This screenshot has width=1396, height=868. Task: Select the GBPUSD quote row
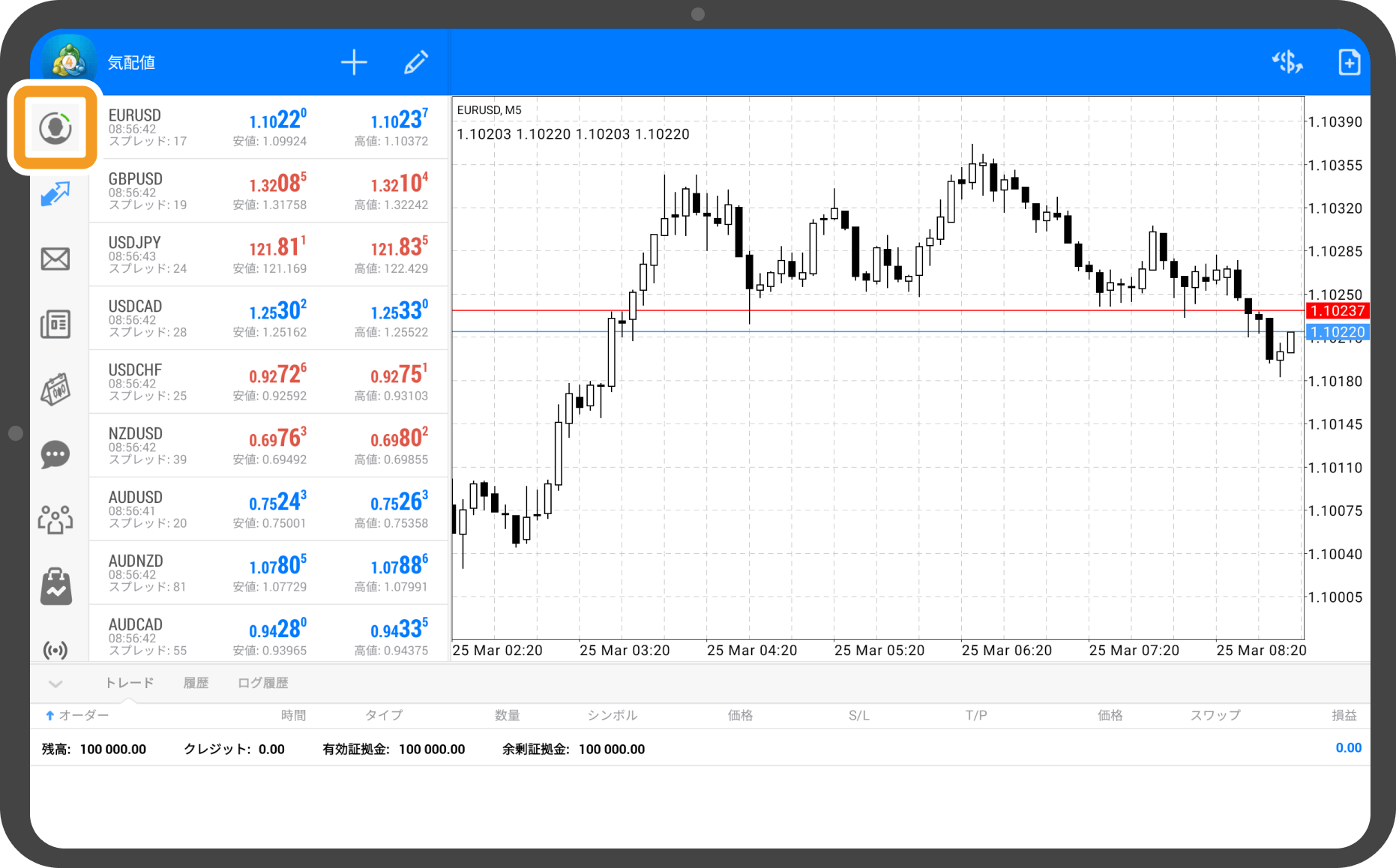tap(268, 190)
